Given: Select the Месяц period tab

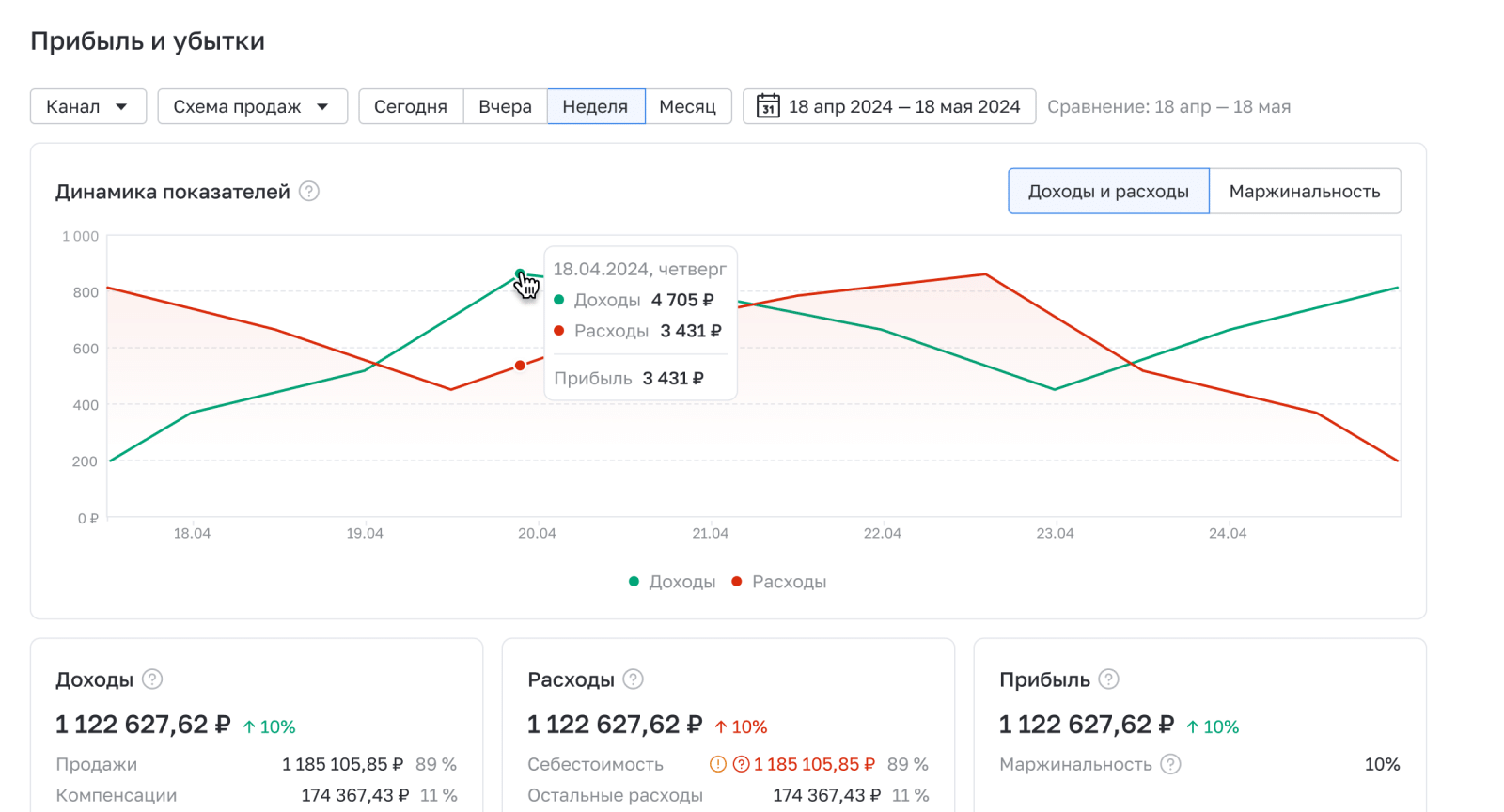Looking at the screenshot, I should [687, 106].
